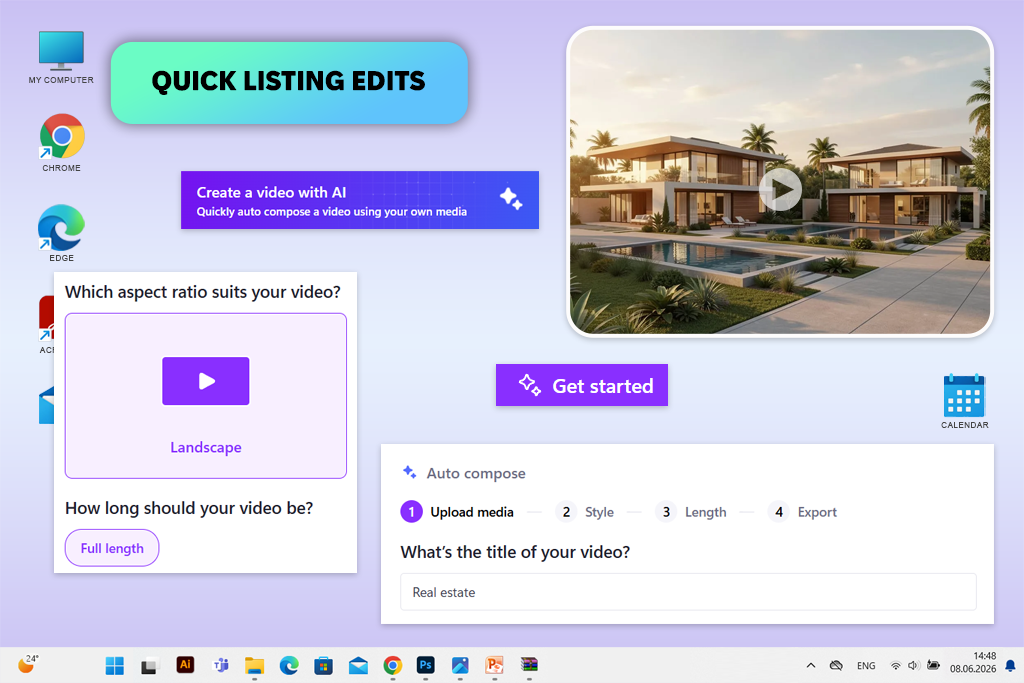
Task: Click the Get started button
Action: (x=582, y=385)
